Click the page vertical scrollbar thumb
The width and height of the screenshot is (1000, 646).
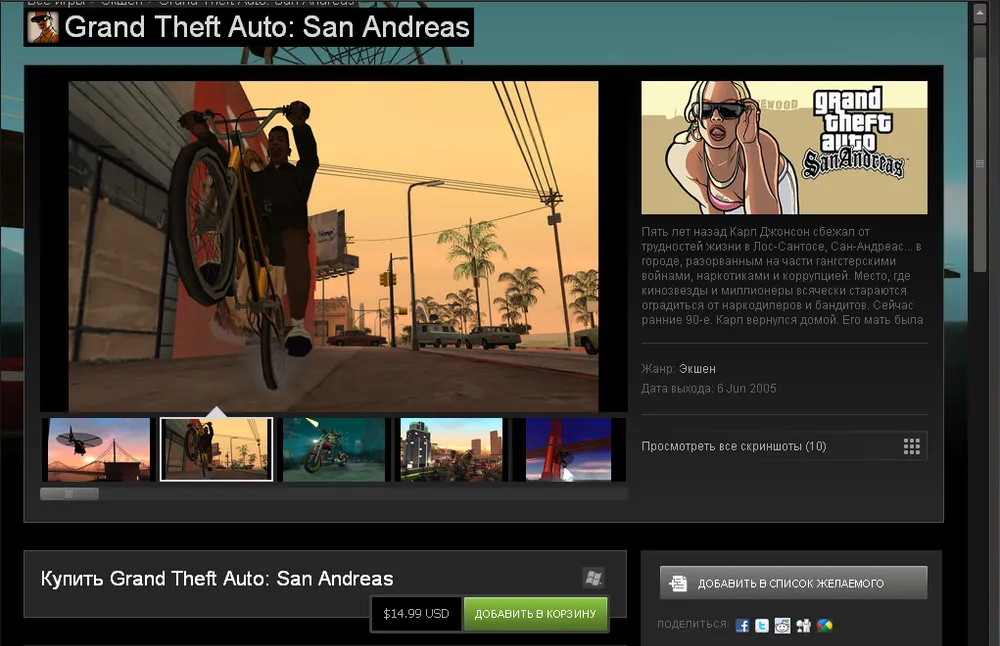click(980, 164)
